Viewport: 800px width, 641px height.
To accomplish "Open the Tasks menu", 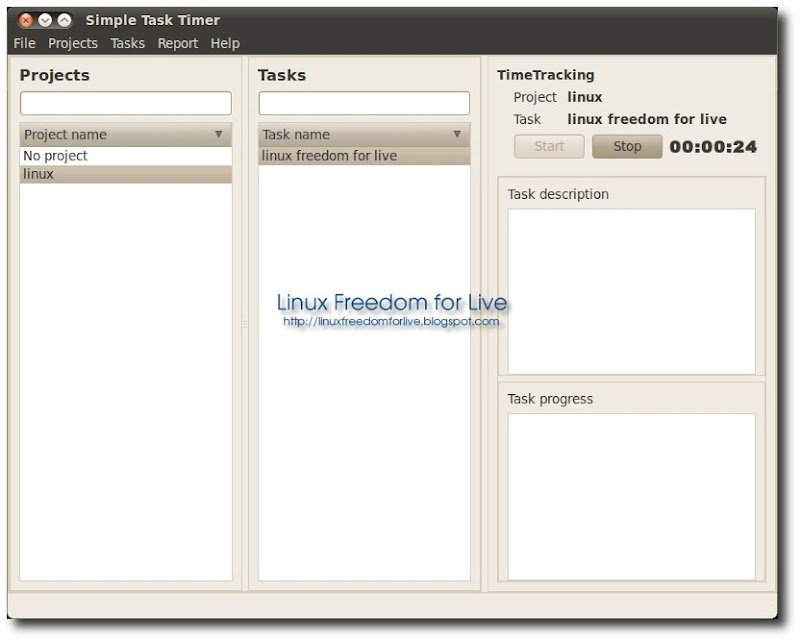I will pyautogui.click(x=128, y=43).
